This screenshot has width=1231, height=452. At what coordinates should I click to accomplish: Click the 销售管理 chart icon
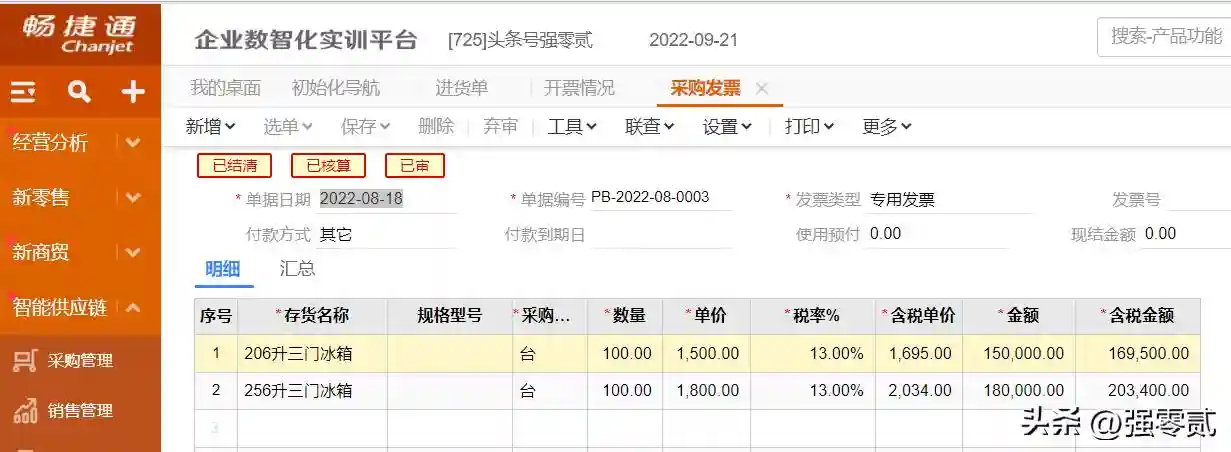coord(24,410)
